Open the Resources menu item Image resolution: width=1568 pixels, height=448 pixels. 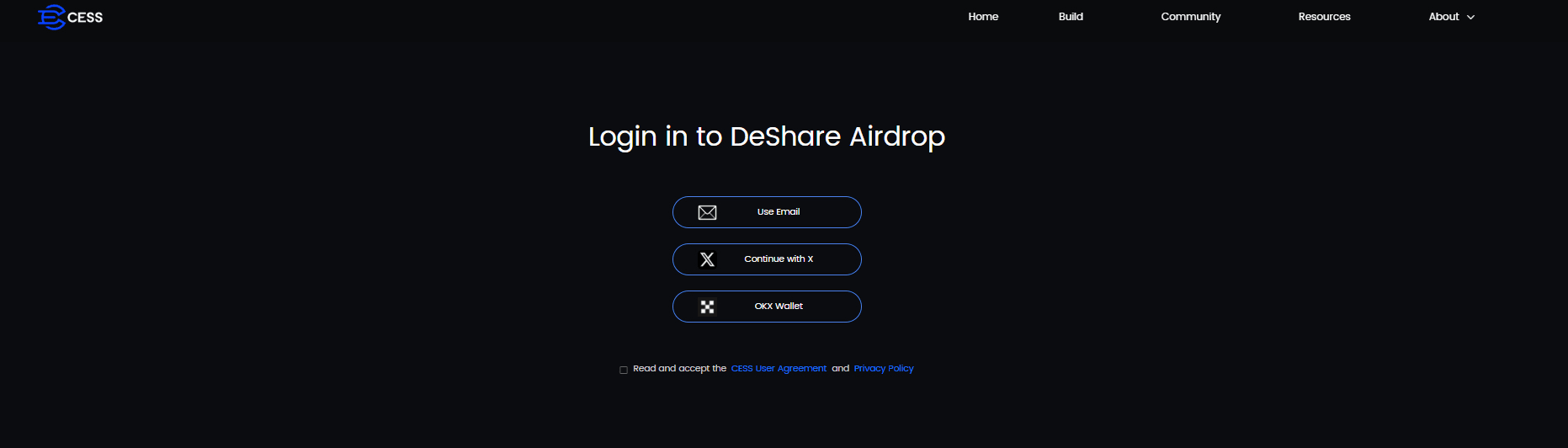pyautogui.click(x=1324, y=17)
